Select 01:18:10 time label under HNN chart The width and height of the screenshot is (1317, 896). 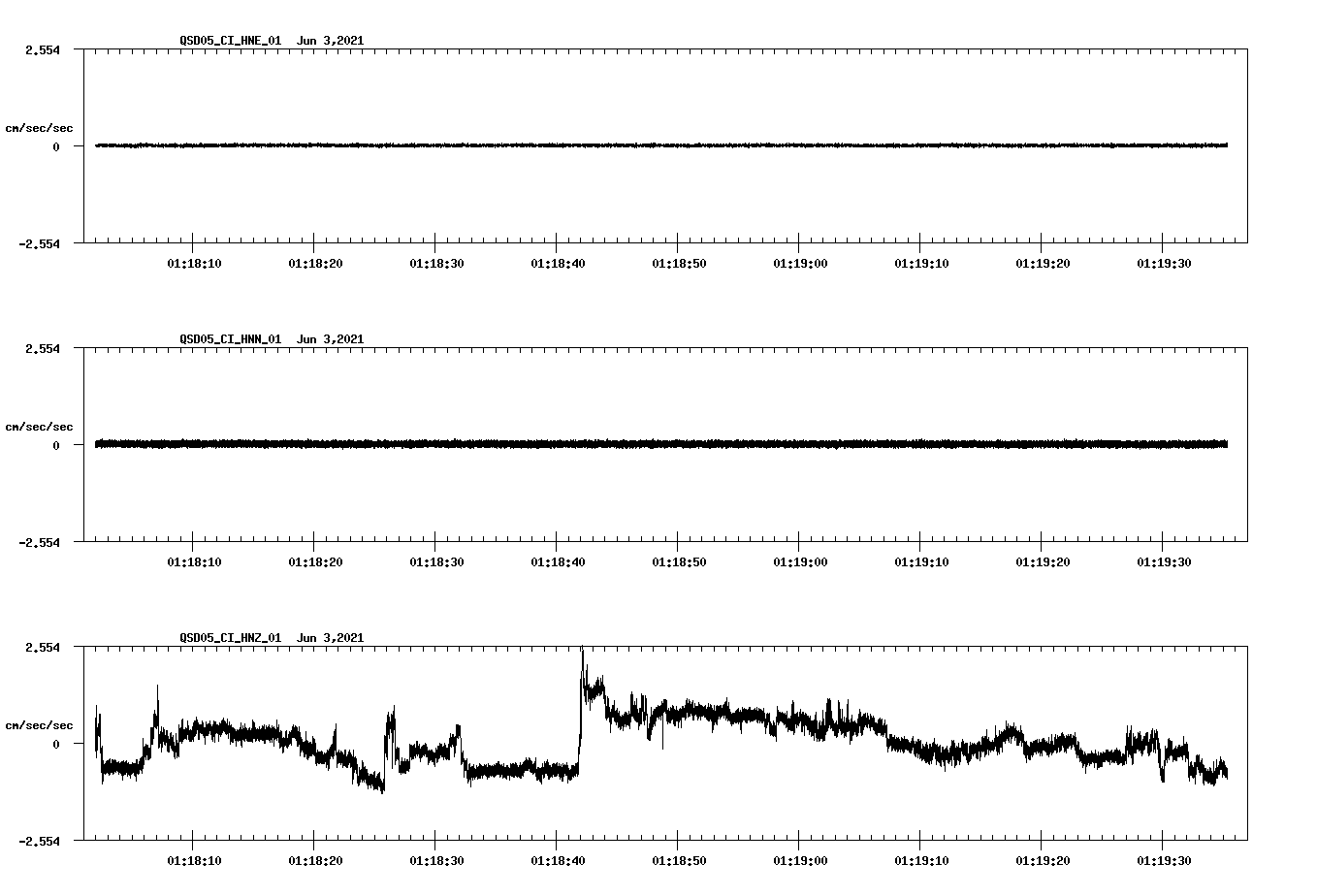pyautogui.click(x=194, y=561)
